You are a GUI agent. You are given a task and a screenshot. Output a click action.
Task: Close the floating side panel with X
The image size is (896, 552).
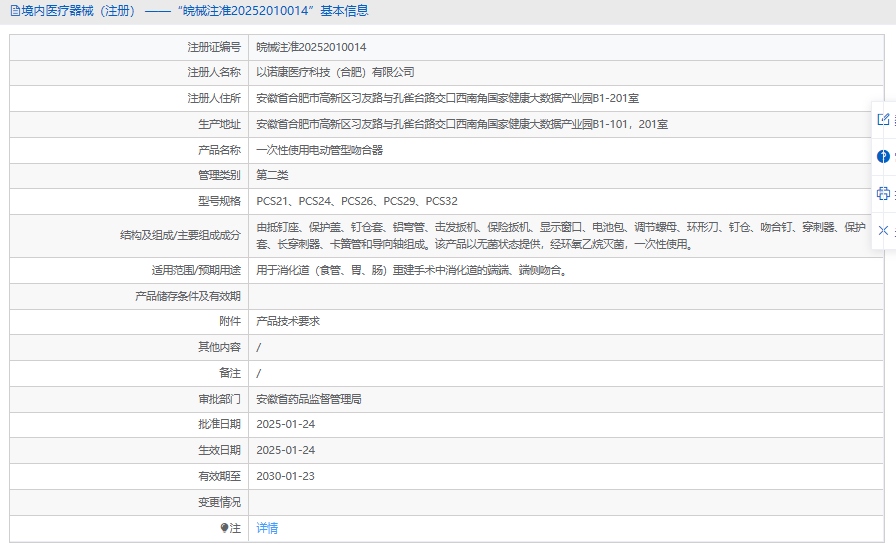[883, 230]
